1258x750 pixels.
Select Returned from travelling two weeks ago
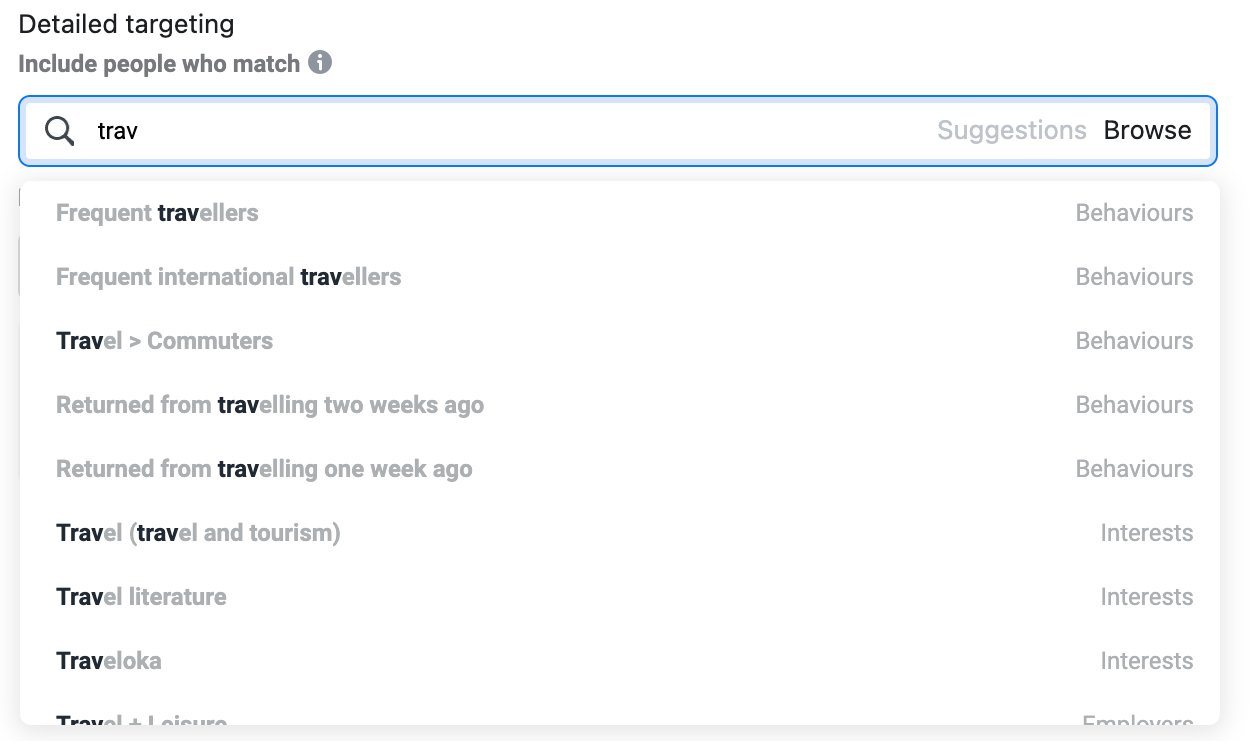click(271, 404)
